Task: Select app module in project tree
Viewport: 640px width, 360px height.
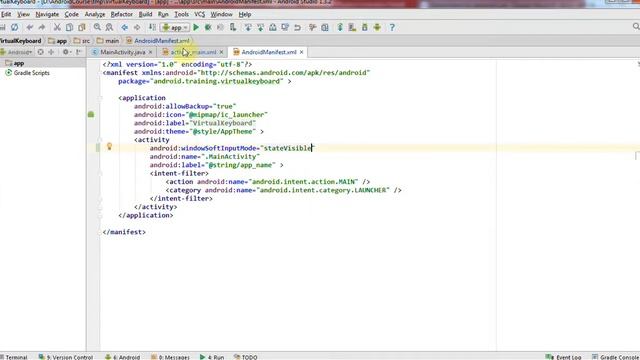Action: point(15,63)
